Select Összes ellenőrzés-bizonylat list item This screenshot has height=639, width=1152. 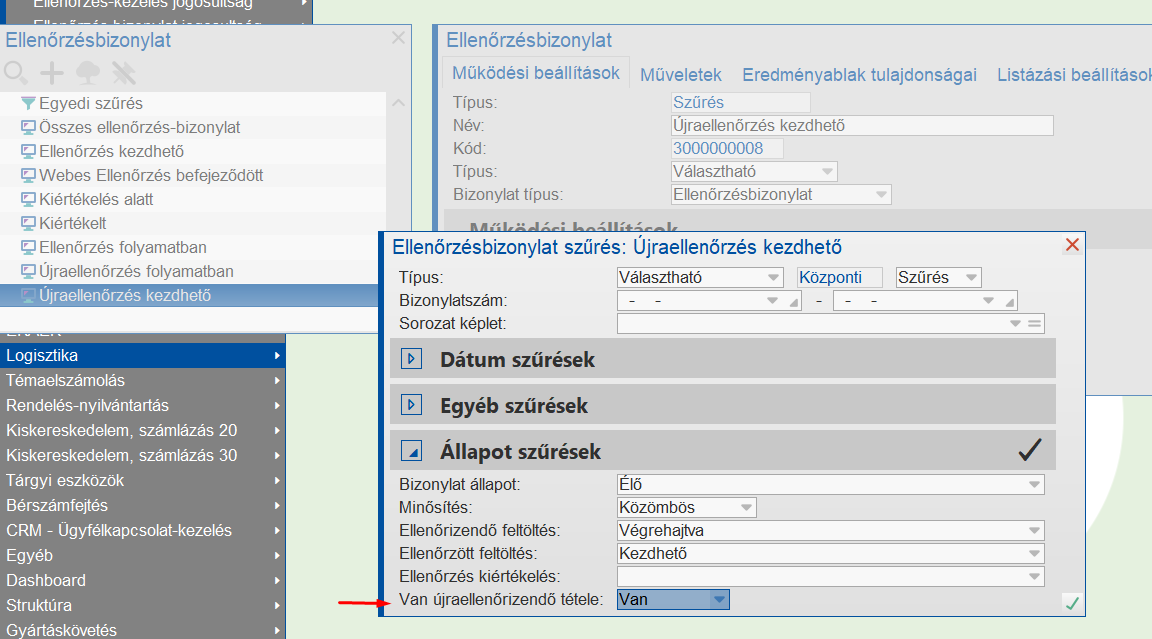(x=193, y=128)
